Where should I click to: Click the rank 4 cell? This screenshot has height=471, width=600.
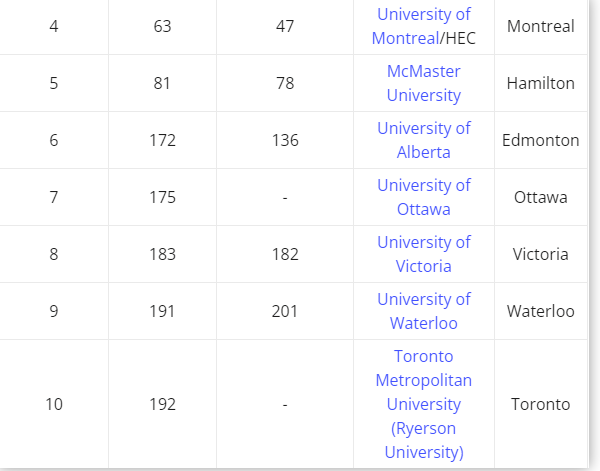[54, 26]
